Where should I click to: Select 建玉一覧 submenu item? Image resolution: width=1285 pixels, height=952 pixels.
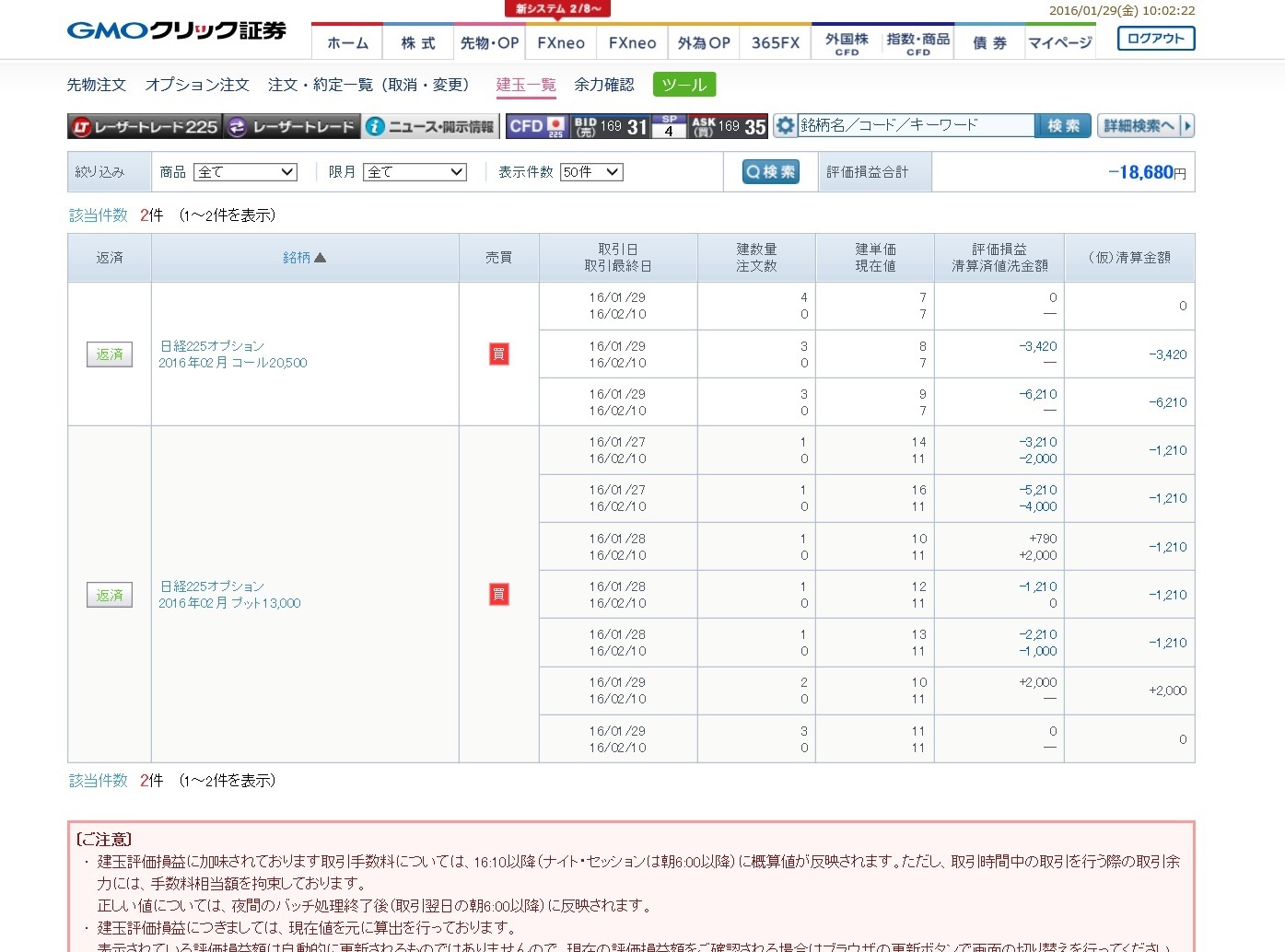pyautogui.click(x=526, y=85)
